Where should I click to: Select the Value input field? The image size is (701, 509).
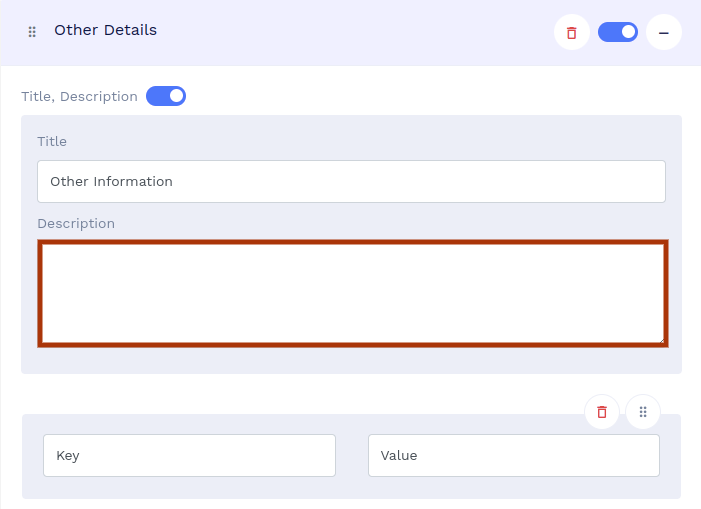click(514, 456)
